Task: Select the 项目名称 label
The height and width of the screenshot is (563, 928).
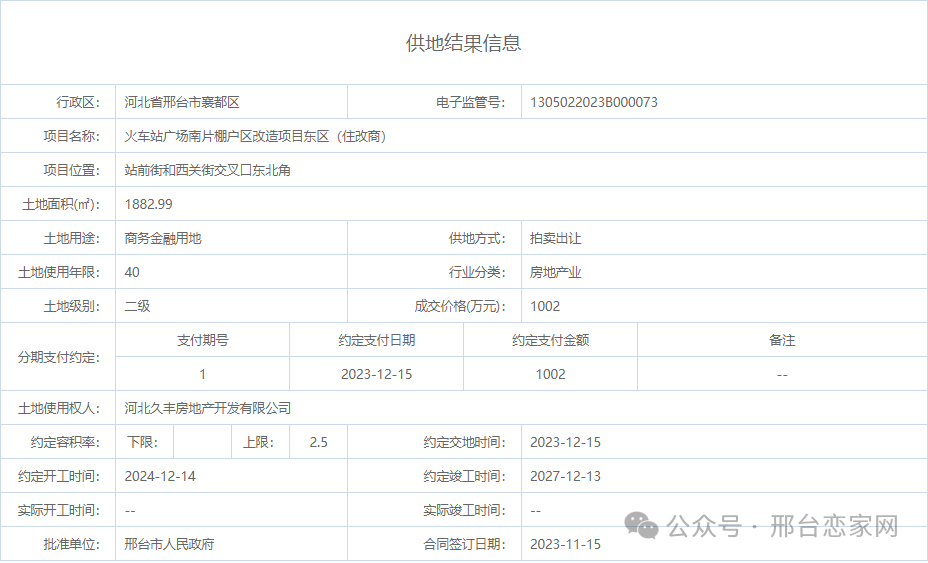Action: point(72,136)
